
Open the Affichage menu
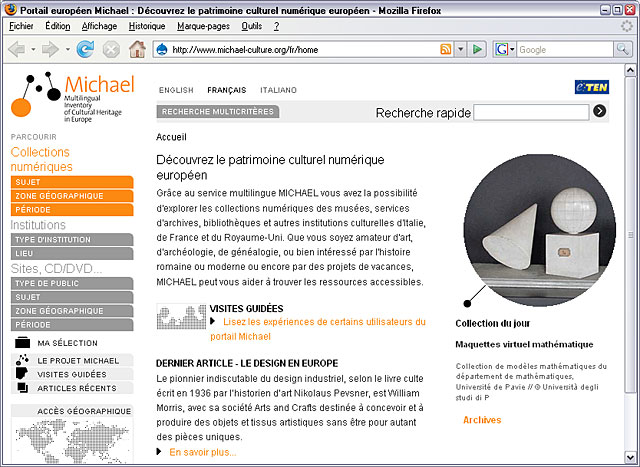[x=99, y=26]
